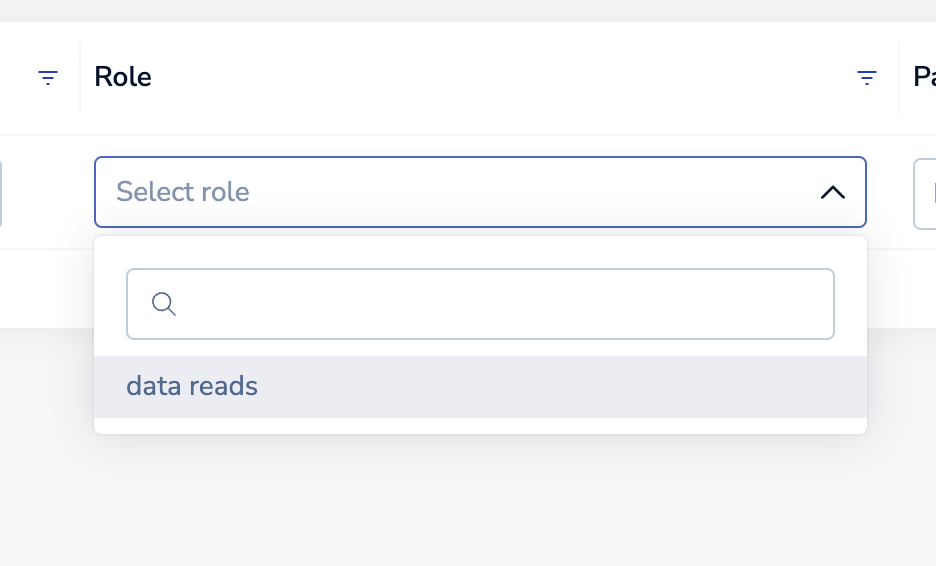The height and width of the screenshot is (566, 936).
Task: Collapse role dropdown with the chevron arrow
Action: (x=832, y=192)
